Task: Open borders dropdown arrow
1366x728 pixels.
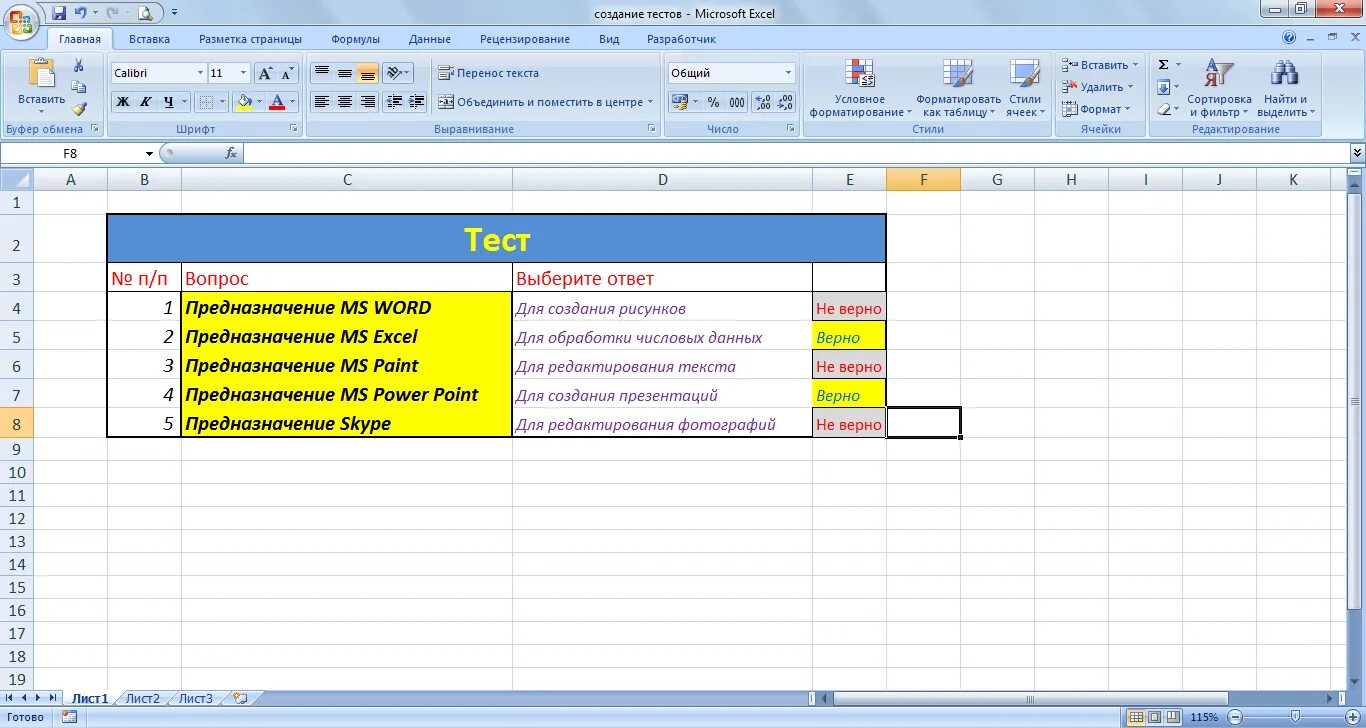Action: point(223,102)
